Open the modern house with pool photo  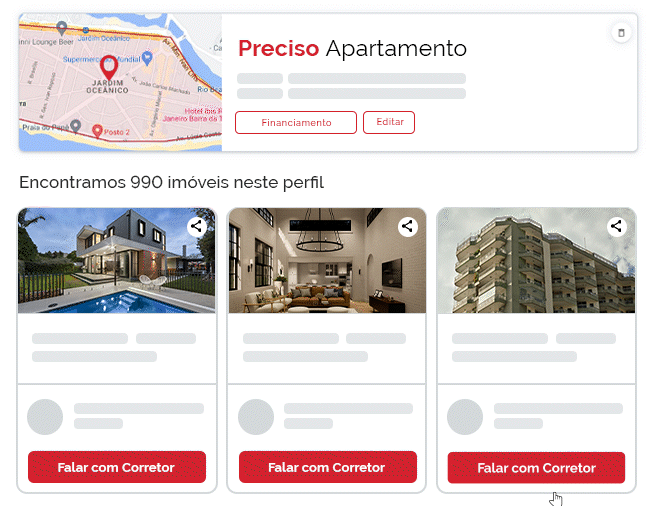117,261
